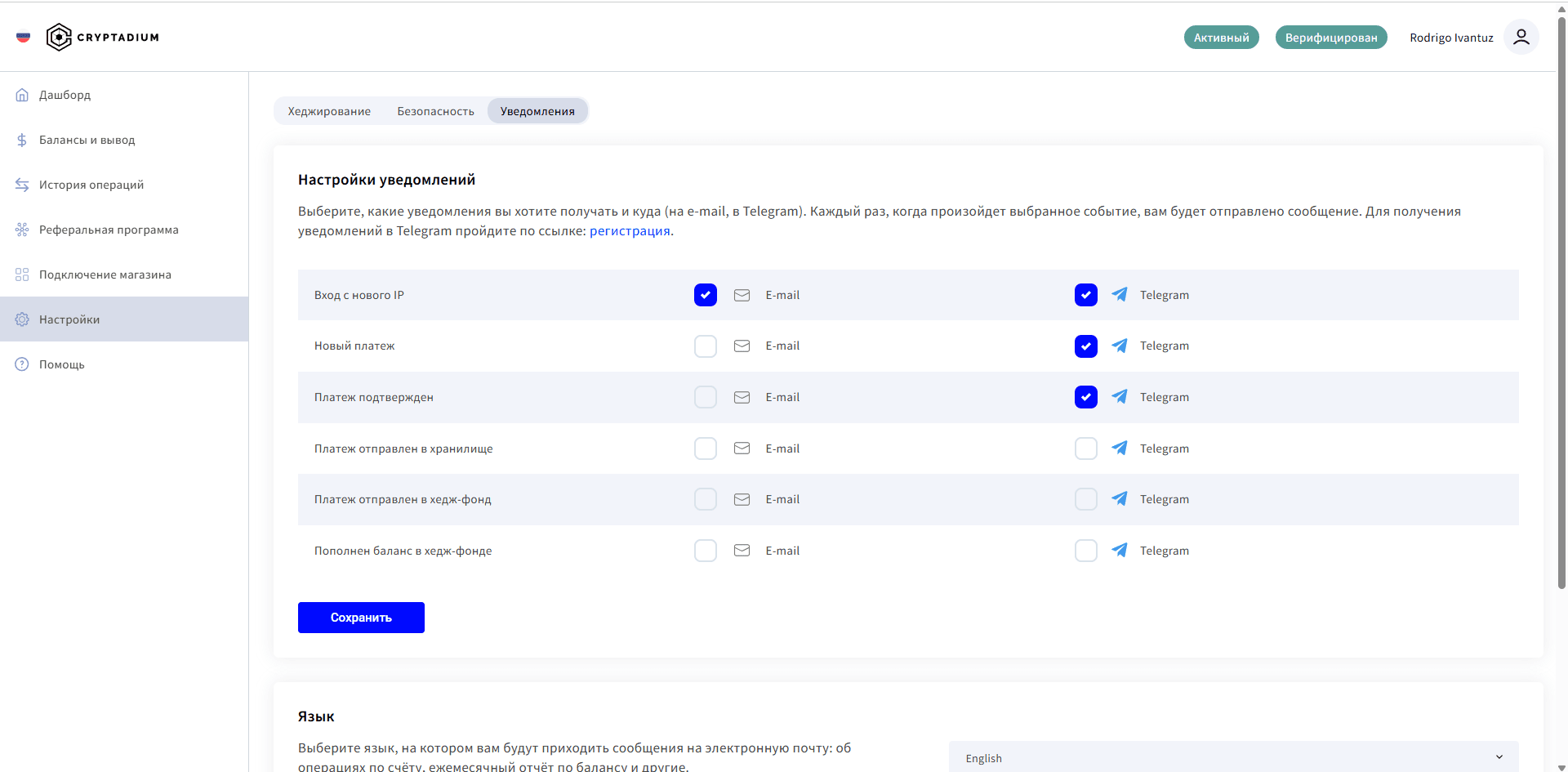1568x772 pixels.
Task: Click envelope icon in Платеж отправлен в хранилище row
Action: coord(742,448)
